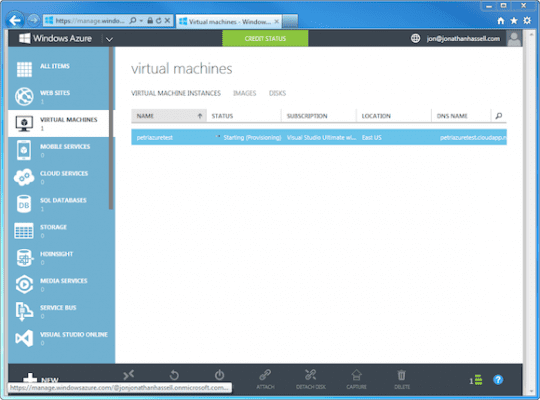Switch to the Images tab
Screen dimensions: 540x400
(245, 93)
